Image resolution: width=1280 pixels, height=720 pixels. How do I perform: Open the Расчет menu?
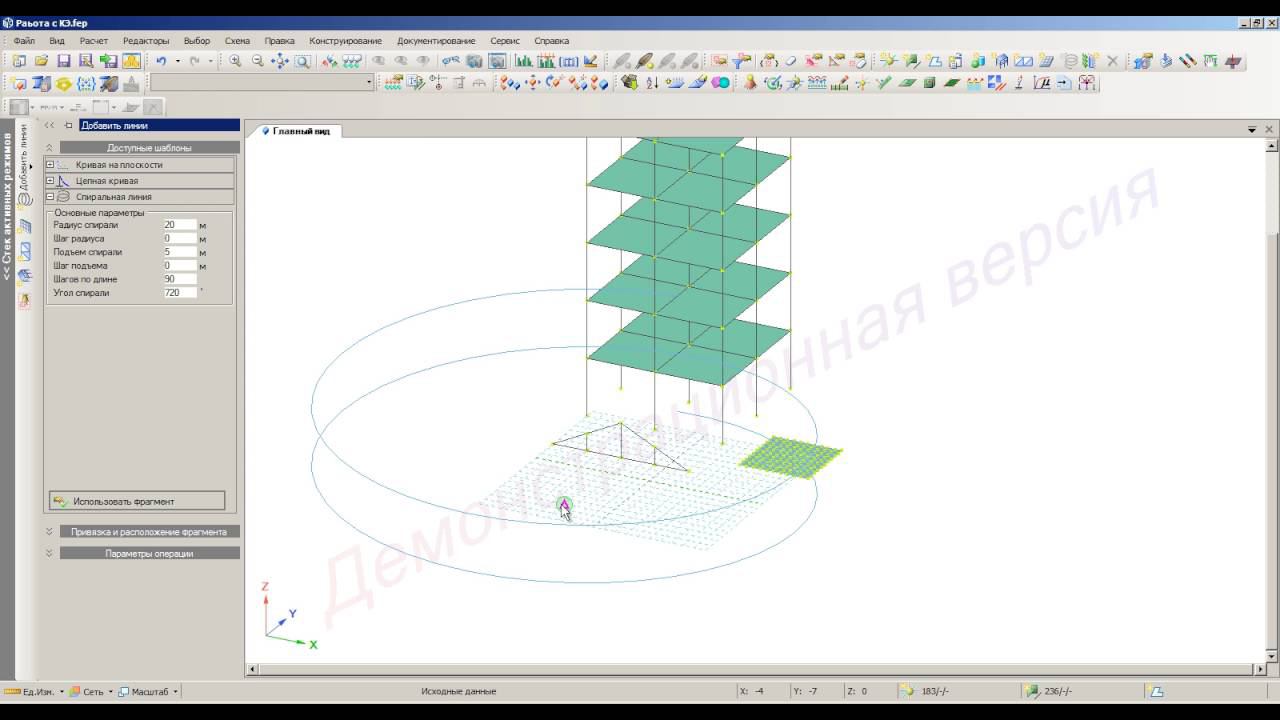pos(94,41)
